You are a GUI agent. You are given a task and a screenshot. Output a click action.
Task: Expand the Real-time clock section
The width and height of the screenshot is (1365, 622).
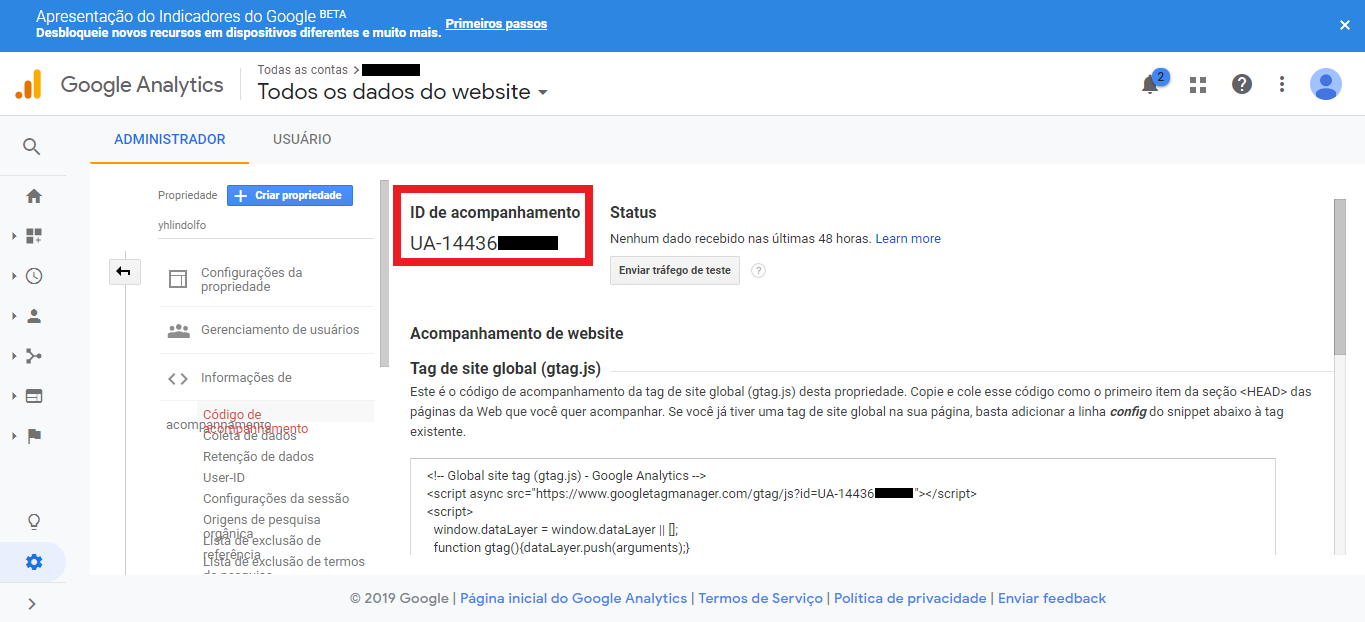pos(34,276)
